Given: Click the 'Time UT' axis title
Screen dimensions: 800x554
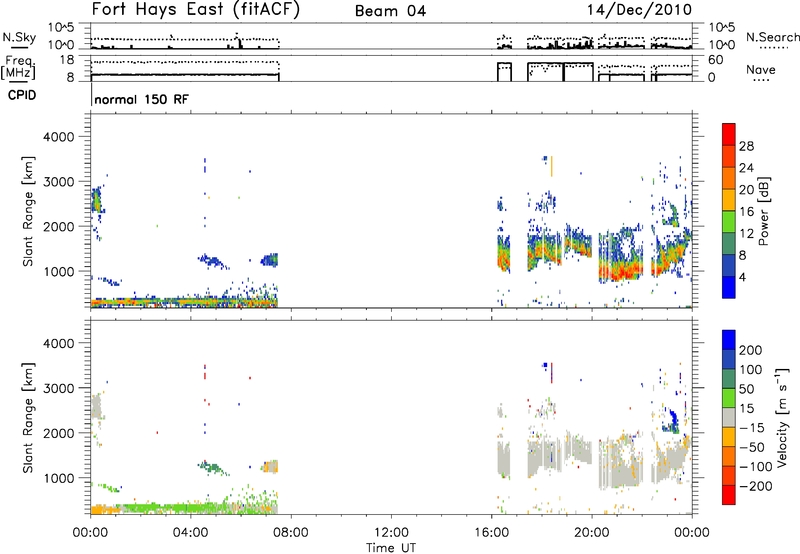Looking at the screenshot, I should click(x=391, y=547).
